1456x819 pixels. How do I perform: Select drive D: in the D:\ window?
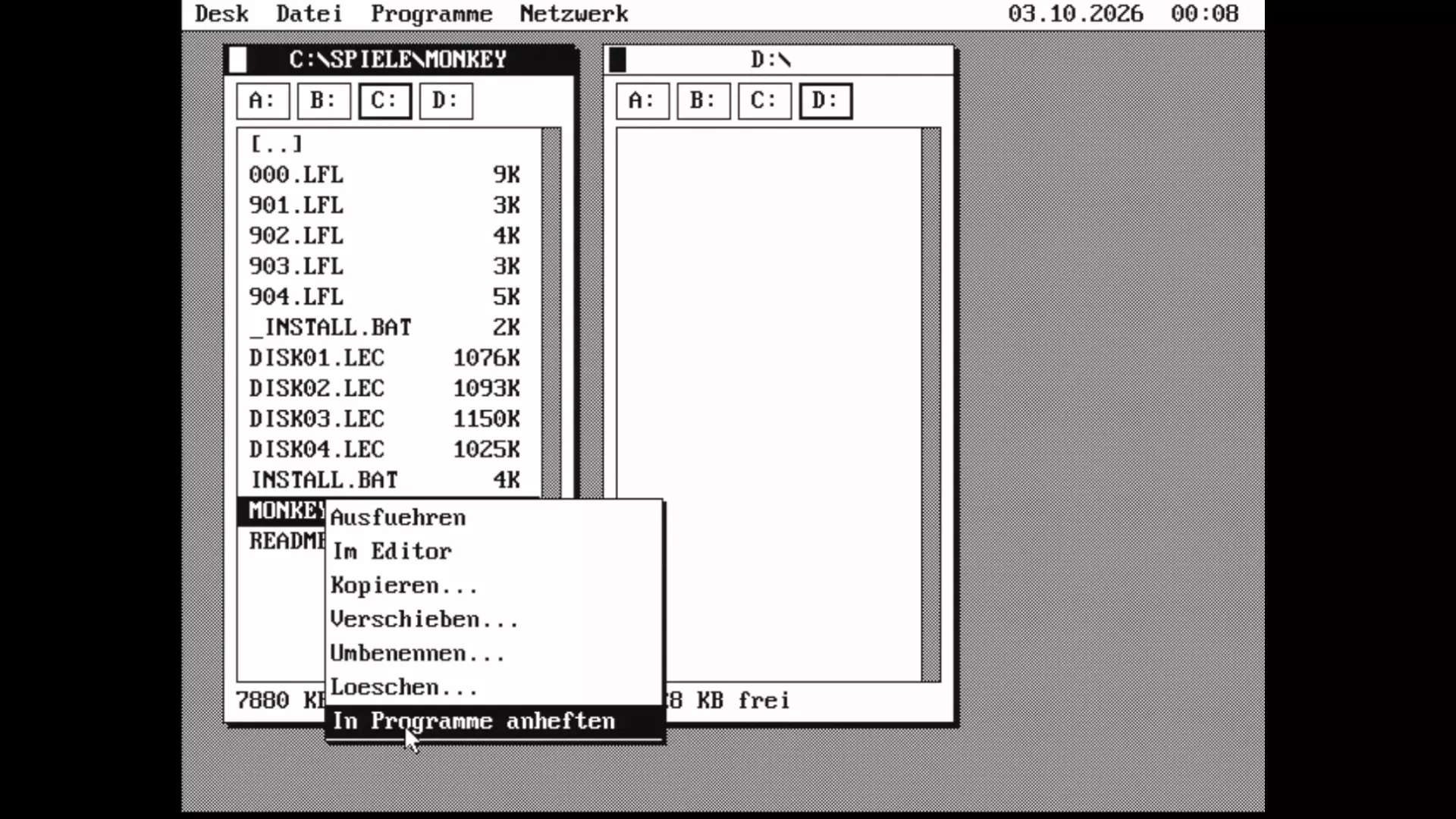click(x=825, y=101)
